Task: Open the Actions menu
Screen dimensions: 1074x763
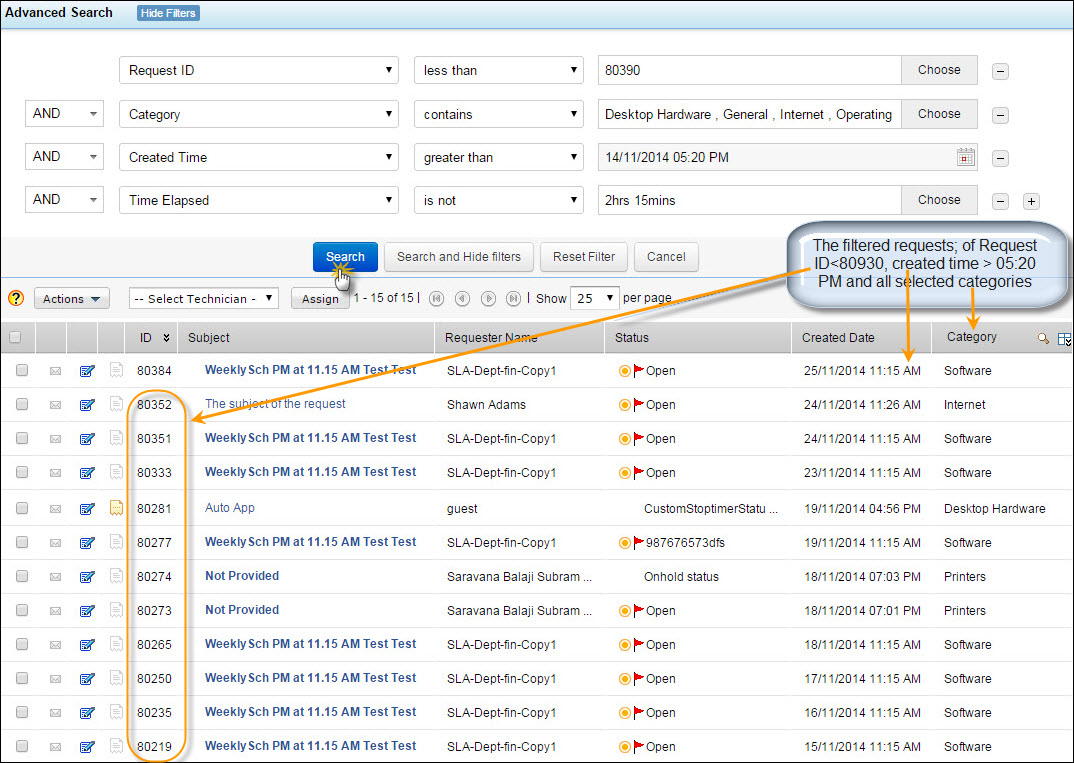Action: click(x=72, y=299)
